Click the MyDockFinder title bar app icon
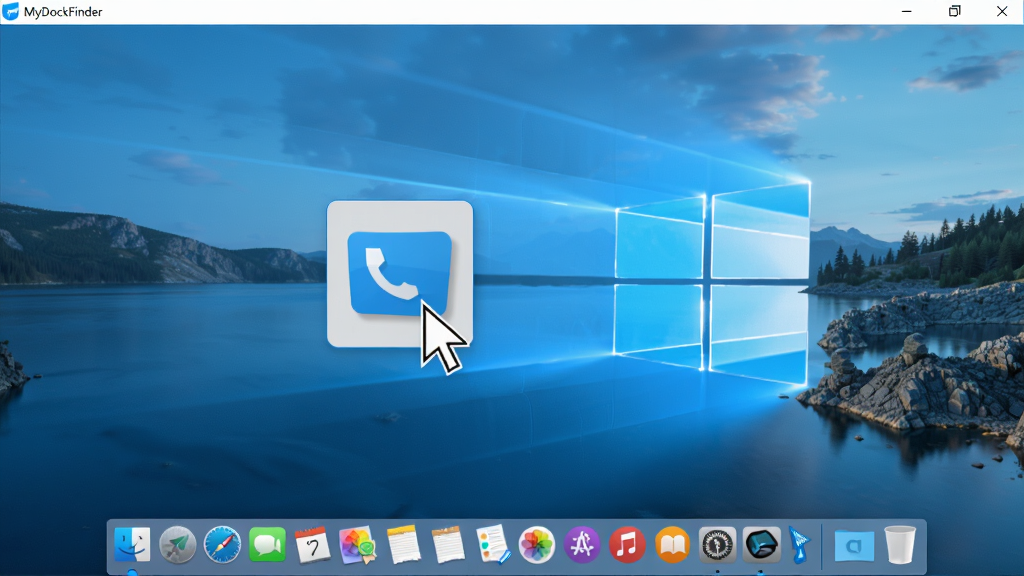The image size is (1024, 576). coord(10,11)
